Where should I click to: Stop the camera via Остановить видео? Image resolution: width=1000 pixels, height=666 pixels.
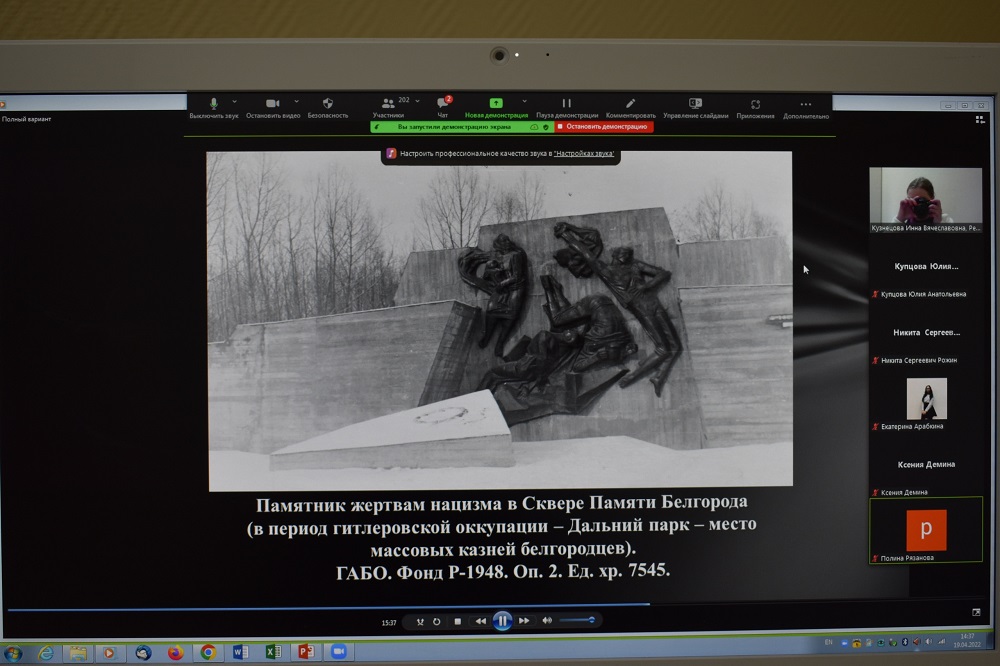click(x=272, y=104)
